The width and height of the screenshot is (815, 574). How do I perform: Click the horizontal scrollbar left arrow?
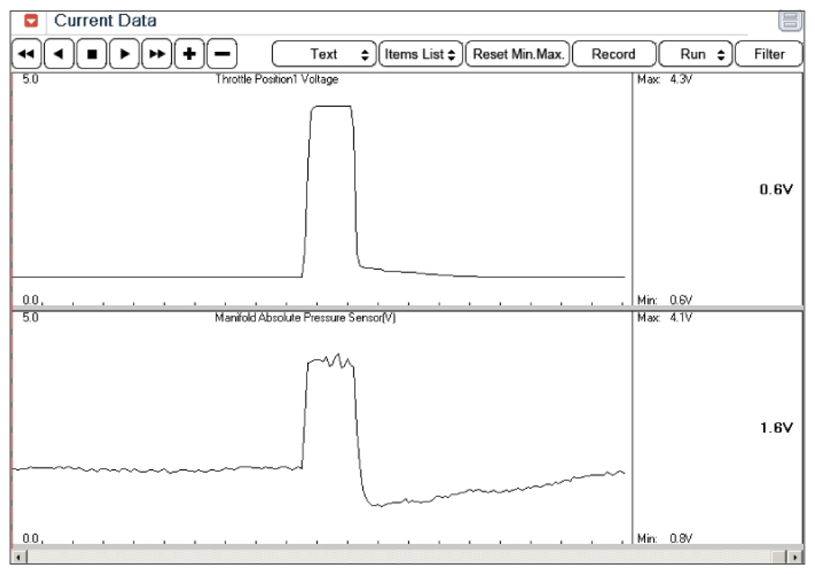point(18,555)
